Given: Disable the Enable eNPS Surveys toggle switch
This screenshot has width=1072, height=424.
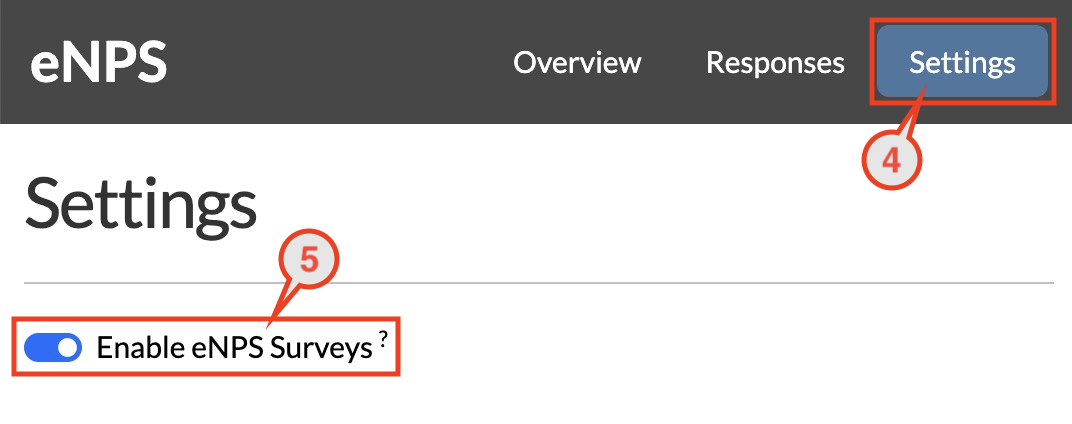Looking at the screenshot, I should [53, 348].
